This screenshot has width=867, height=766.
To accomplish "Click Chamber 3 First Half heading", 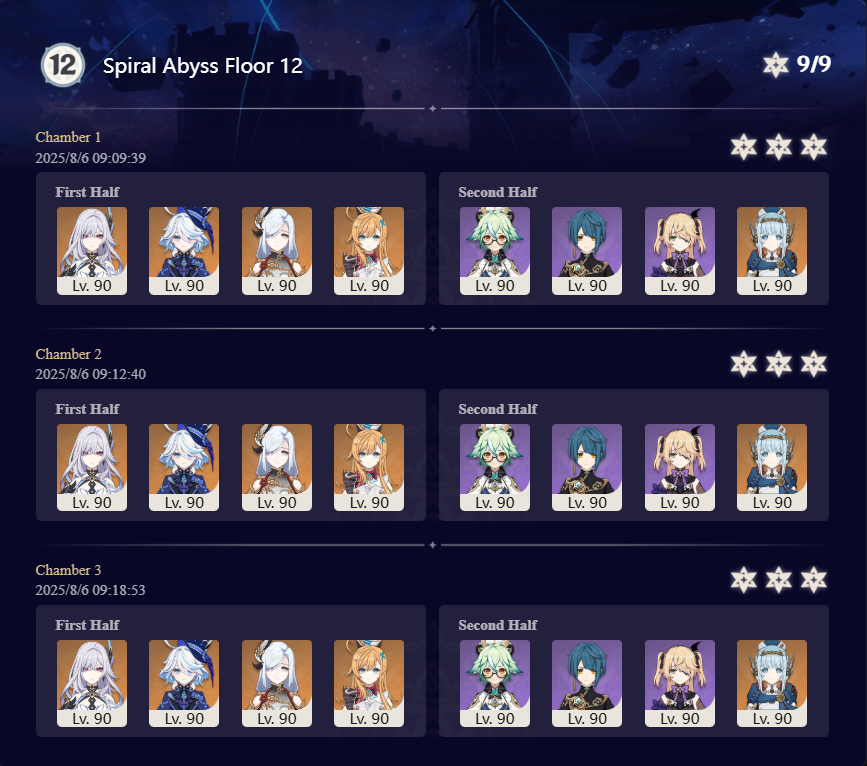I will tap(87, 625).
